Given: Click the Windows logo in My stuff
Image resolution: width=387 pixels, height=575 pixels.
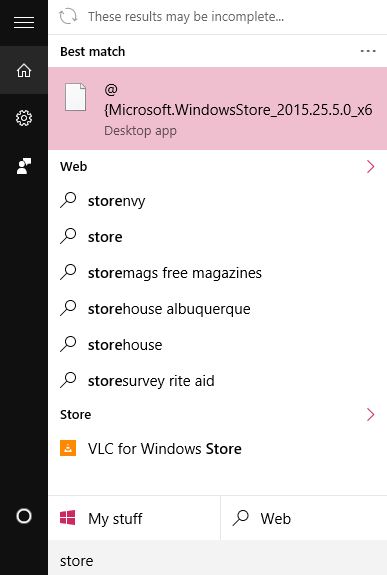Looking at the screenshot, I should point(68,518).
